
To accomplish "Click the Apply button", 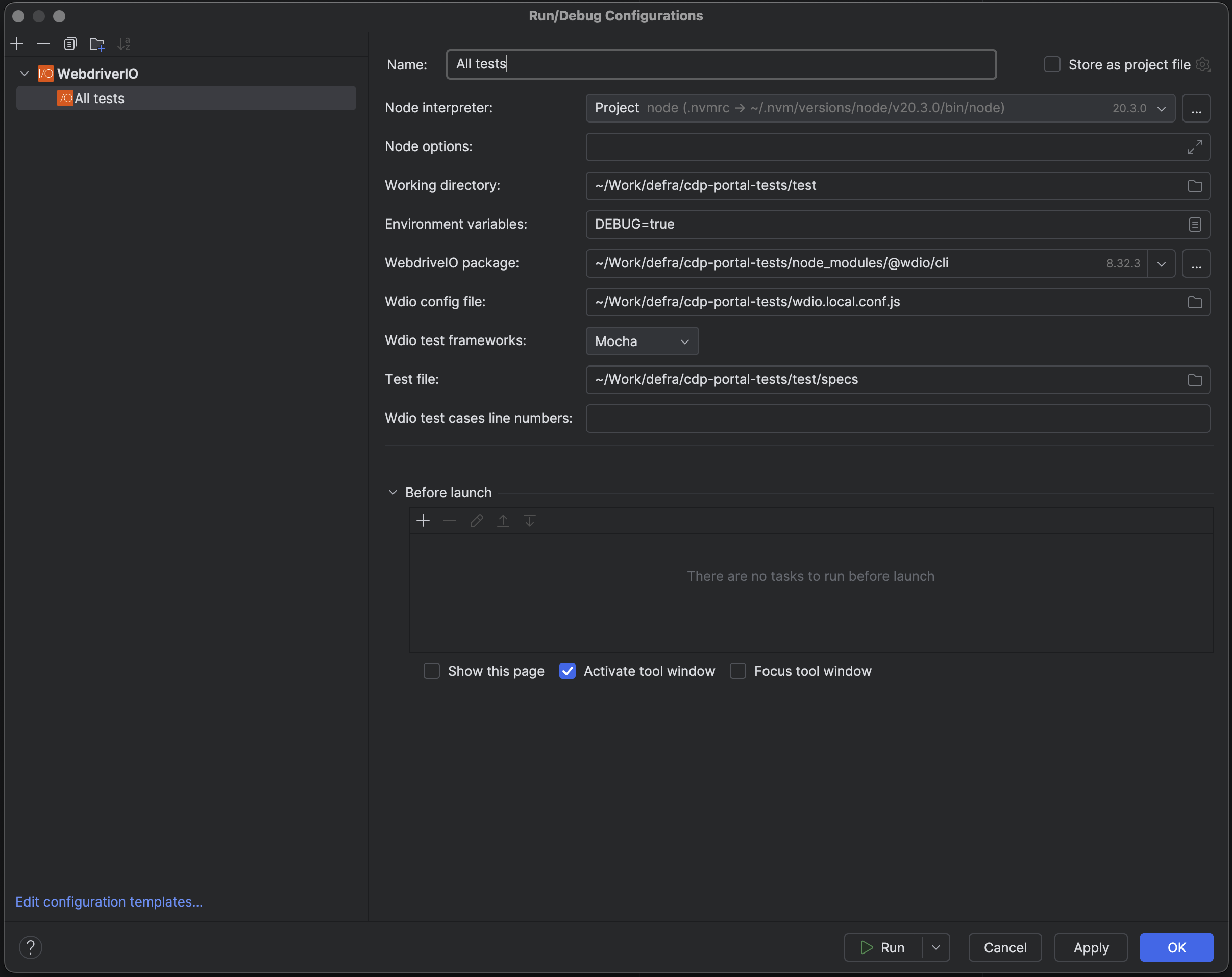I will (1090, 947).
